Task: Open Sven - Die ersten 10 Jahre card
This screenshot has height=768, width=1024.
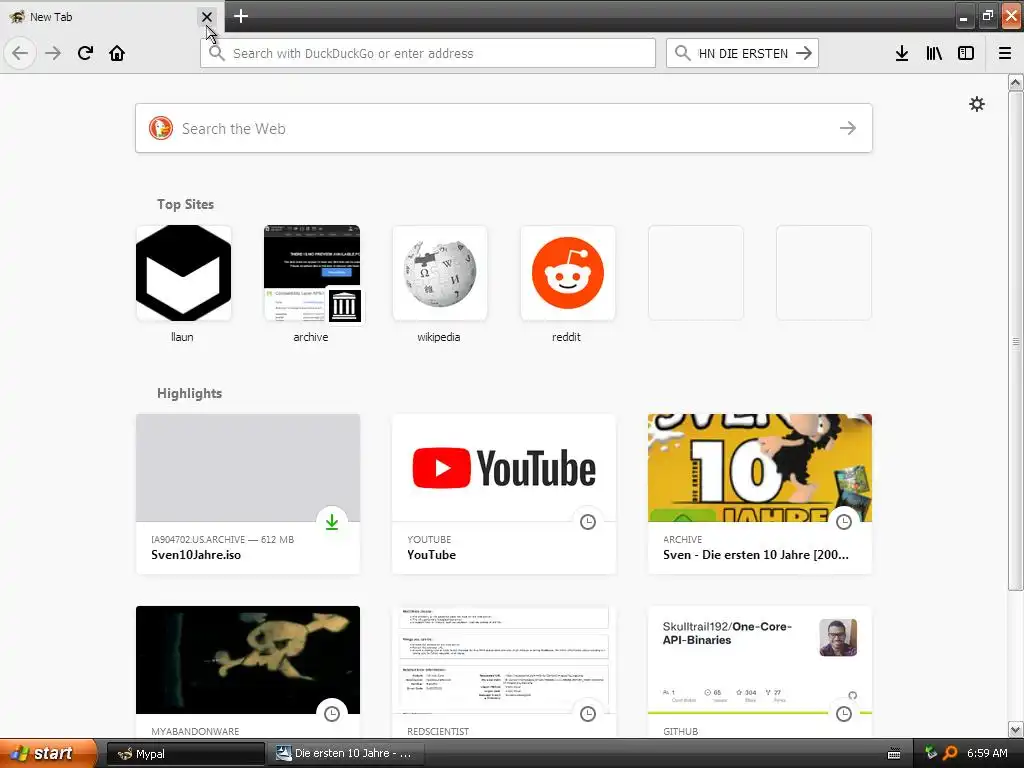Action: click(760, 494)
